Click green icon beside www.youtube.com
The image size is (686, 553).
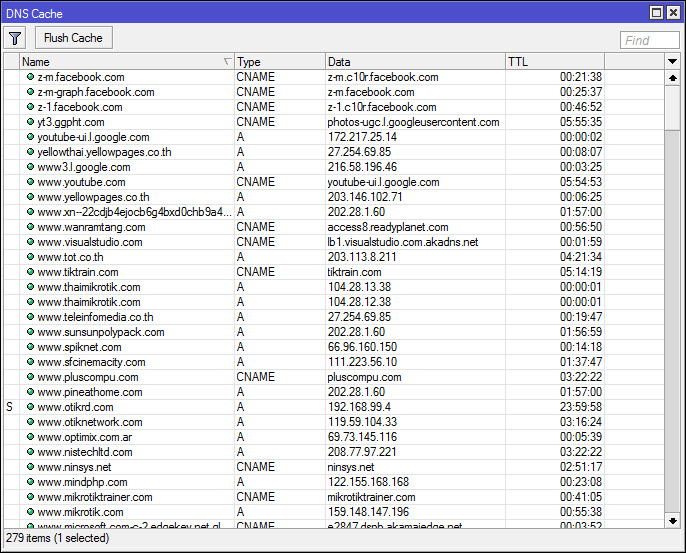tap(30, 182)
